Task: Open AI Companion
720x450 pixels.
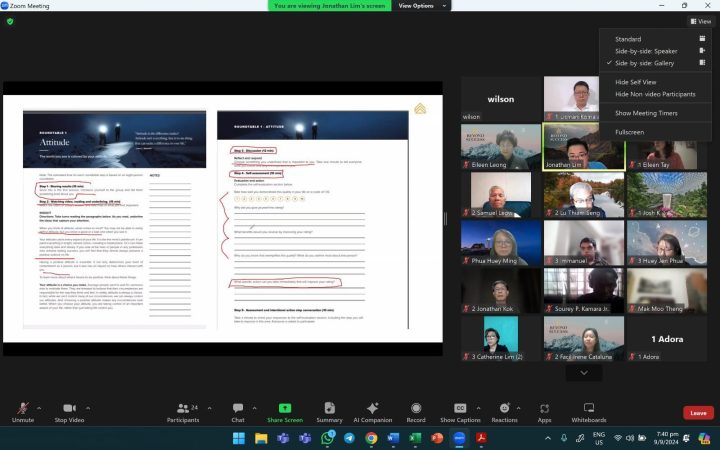Action: pos(372,411)
